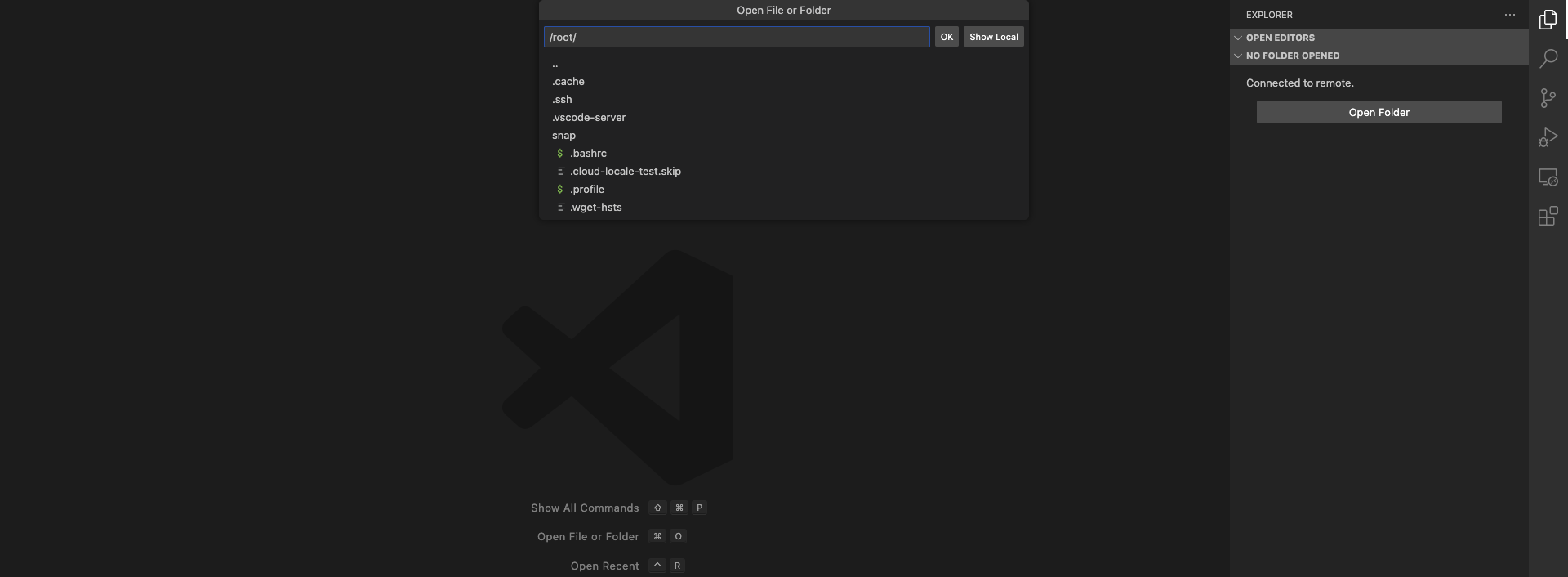The image size is (1568, 577).
Task: Select the .wget-hsts file
Action: [x=596, y=208]
